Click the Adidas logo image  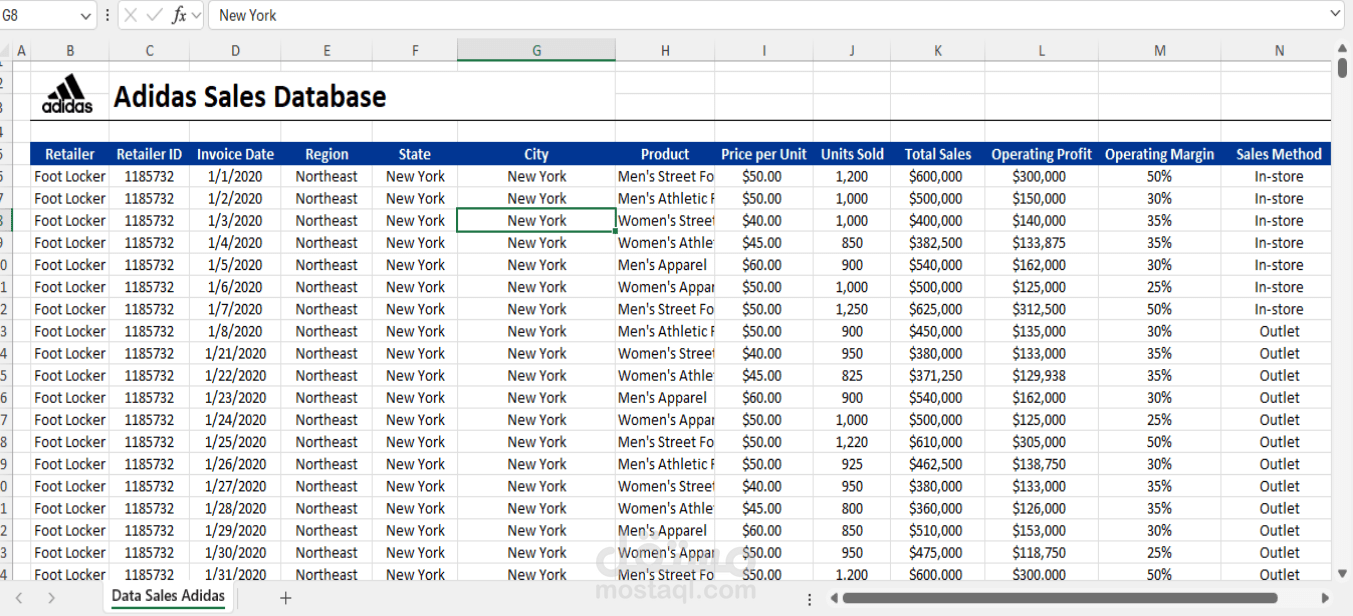(x=67, y=95)
